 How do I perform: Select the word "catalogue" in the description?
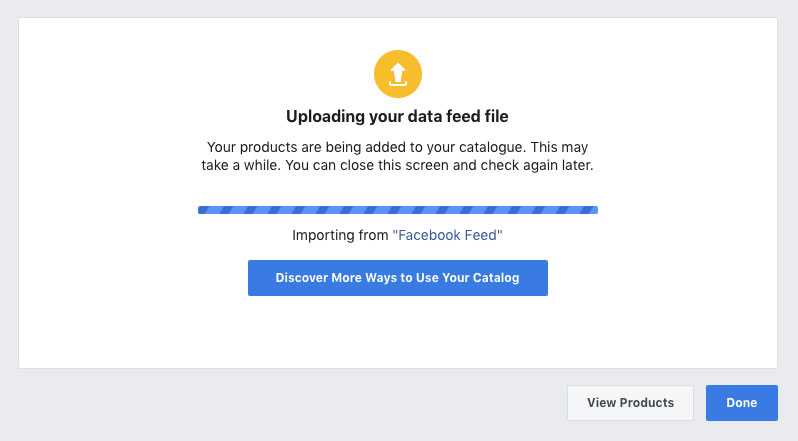491,148
